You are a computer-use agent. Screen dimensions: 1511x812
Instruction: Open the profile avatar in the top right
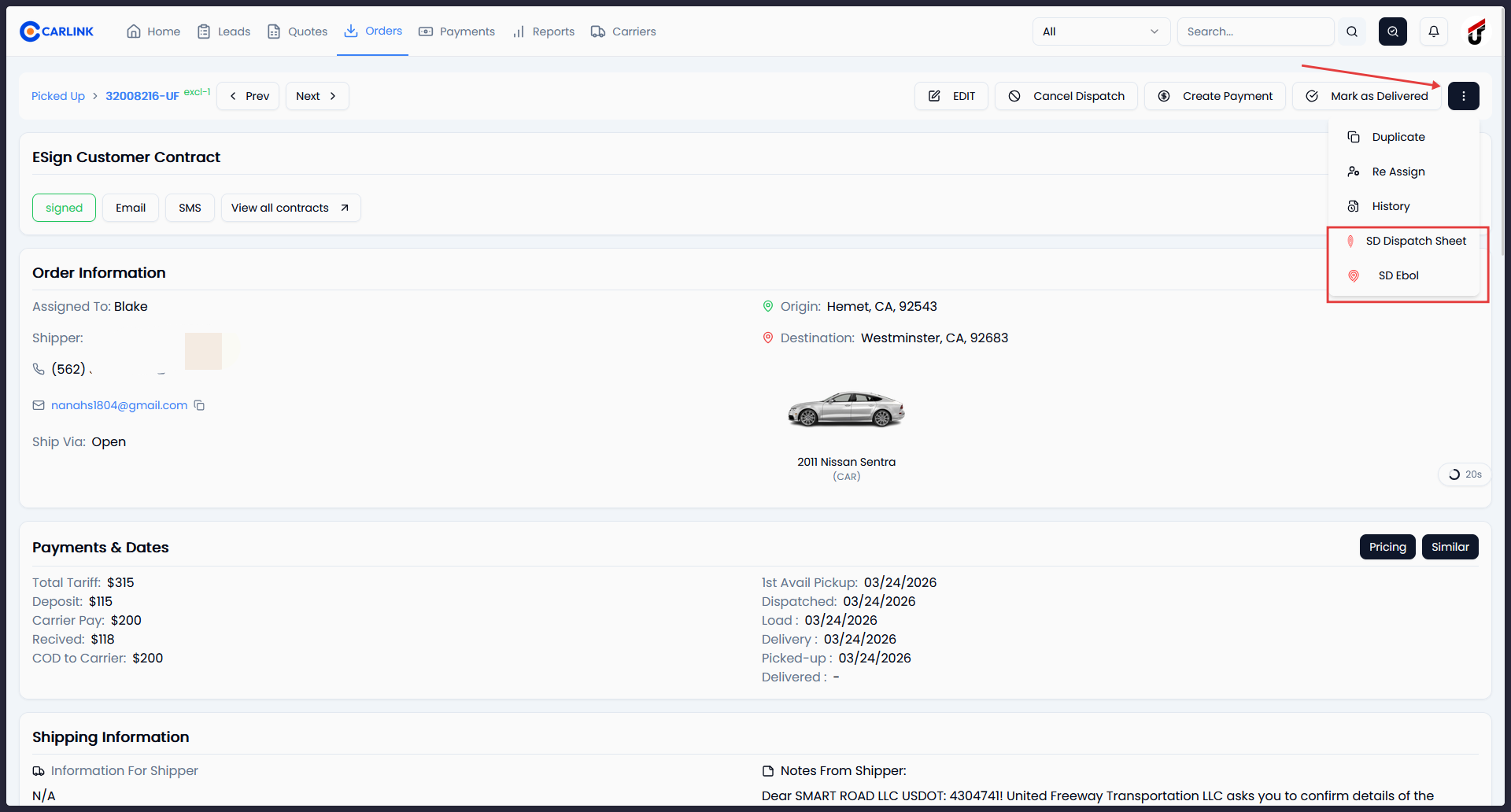pyautogui.click(x=1476, y=31)
